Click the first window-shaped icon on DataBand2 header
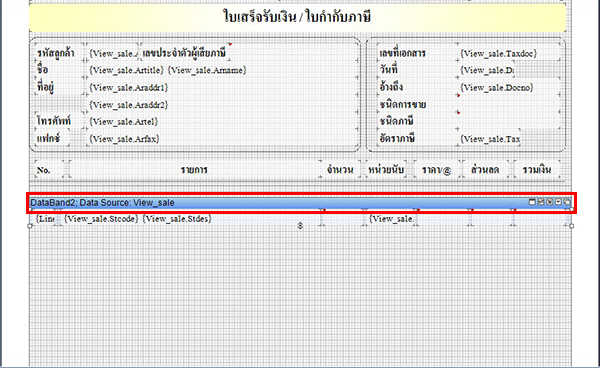This screenshot has width=600, height=368. tap(532, 202)
